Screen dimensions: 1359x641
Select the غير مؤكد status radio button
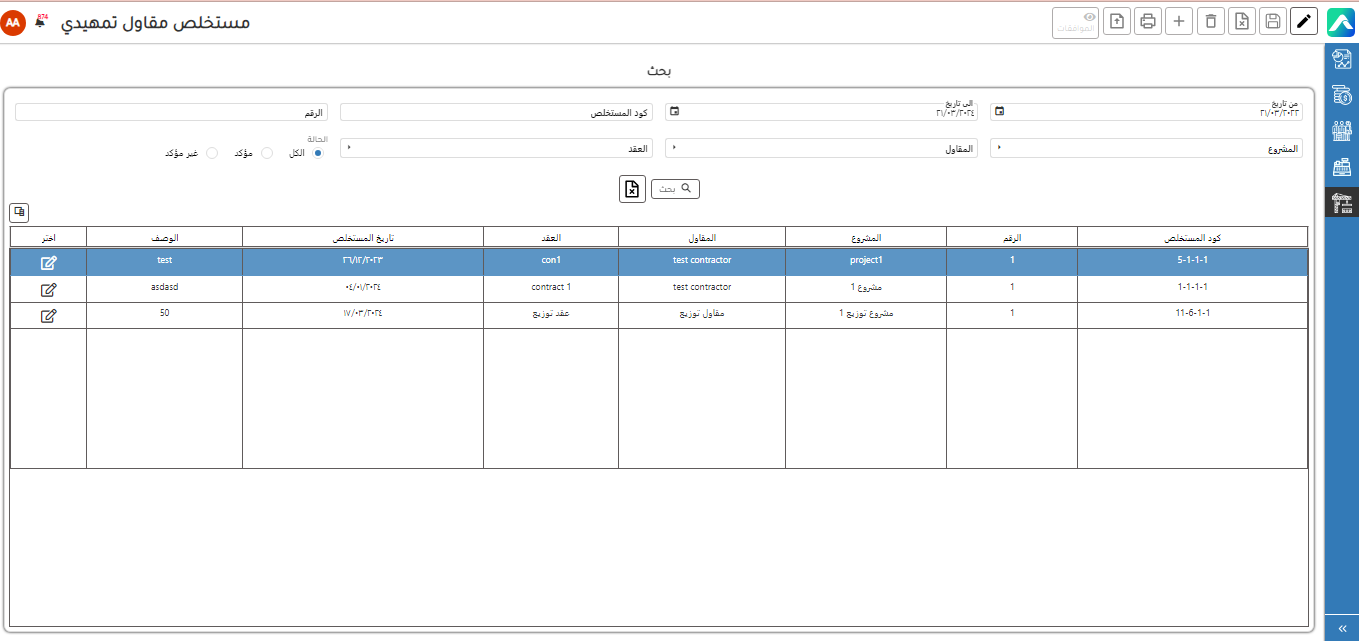212,153
